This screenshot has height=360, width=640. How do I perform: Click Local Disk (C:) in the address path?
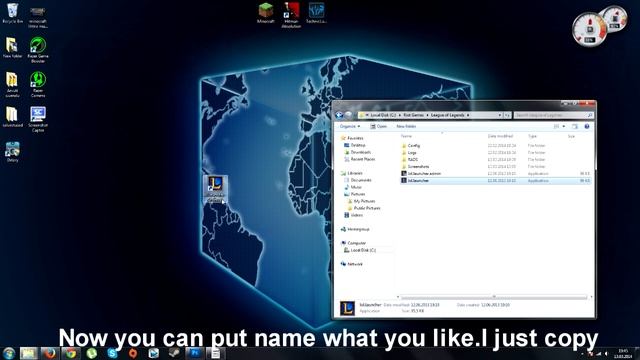[x=383, y=116]
